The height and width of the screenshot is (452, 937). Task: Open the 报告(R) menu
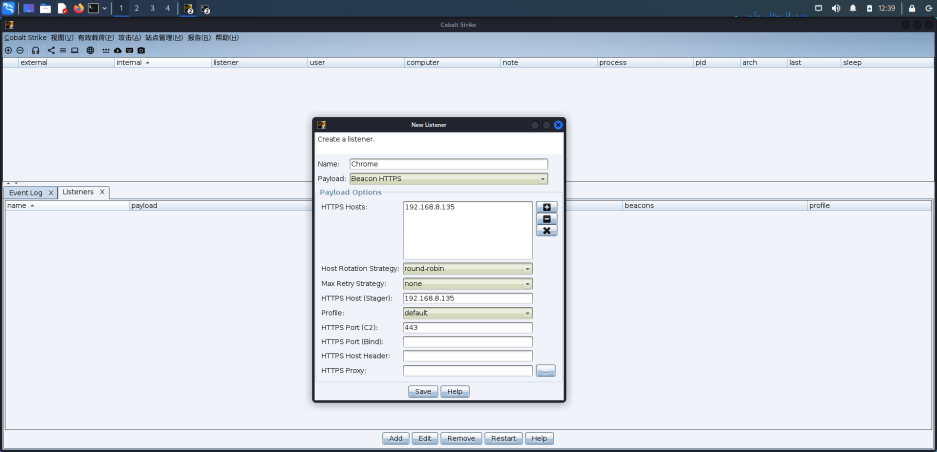point(199,38)
